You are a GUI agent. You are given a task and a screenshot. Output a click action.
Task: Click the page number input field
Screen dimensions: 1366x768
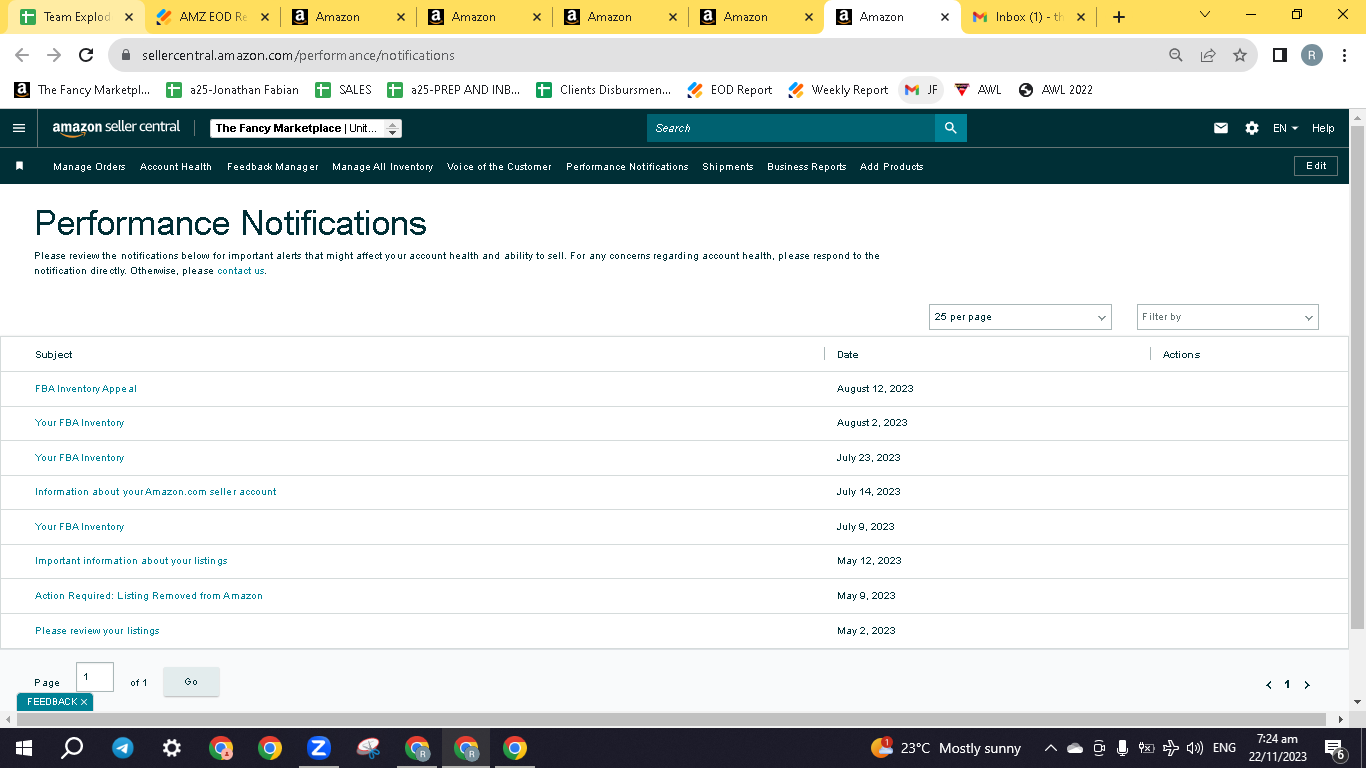[95, 677]
